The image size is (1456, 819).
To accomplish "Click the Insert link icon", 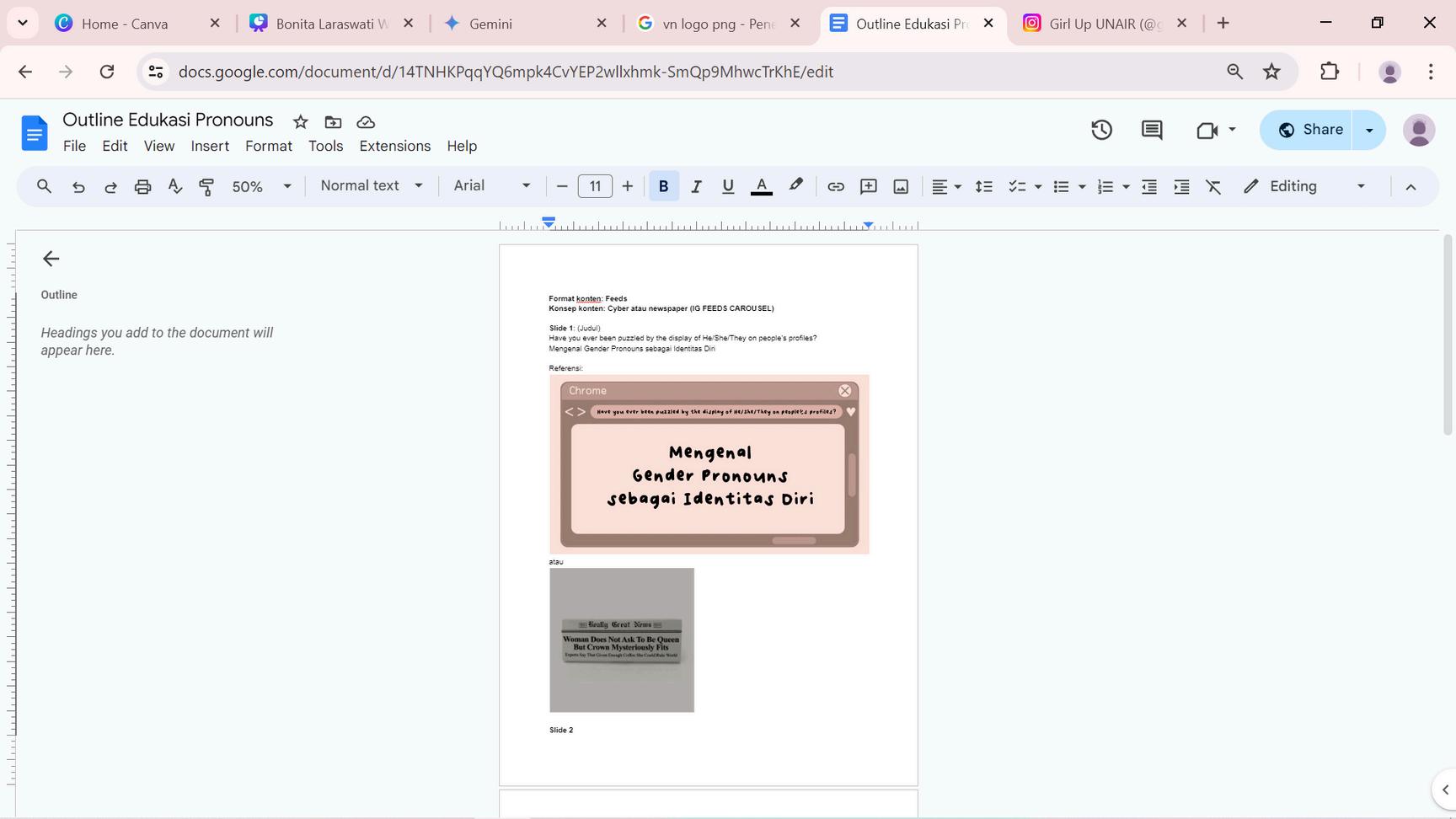I will pos(835,186).
